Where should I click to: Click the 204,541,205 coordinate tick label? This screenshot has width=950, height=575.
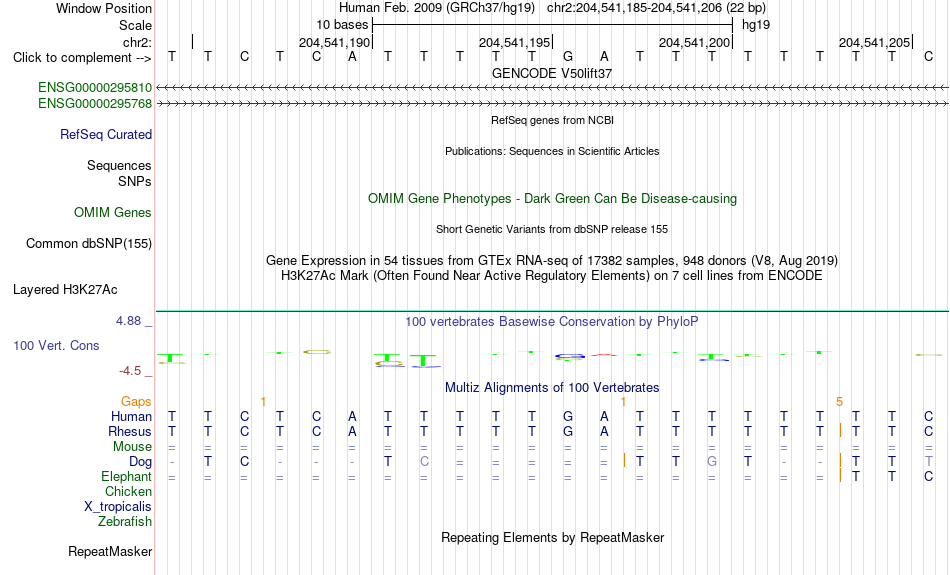tap(874, 42)
